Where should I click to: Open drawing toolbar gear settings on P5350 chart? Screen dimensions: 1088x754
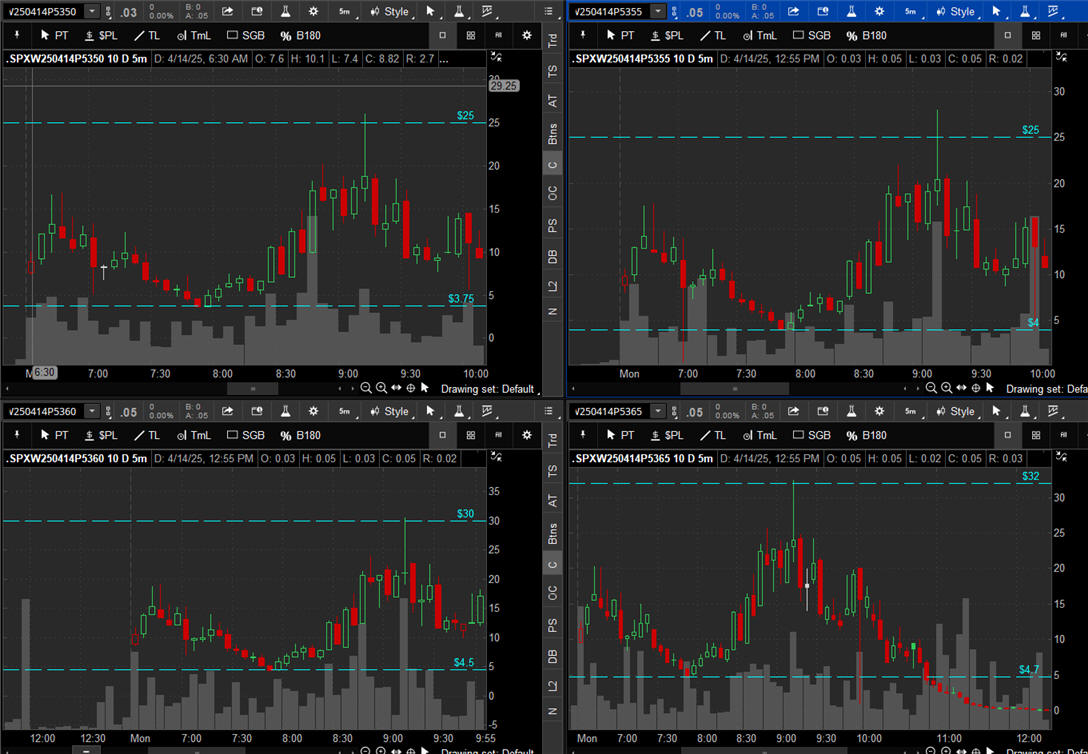pyautogui.click(x=527, y=35)
